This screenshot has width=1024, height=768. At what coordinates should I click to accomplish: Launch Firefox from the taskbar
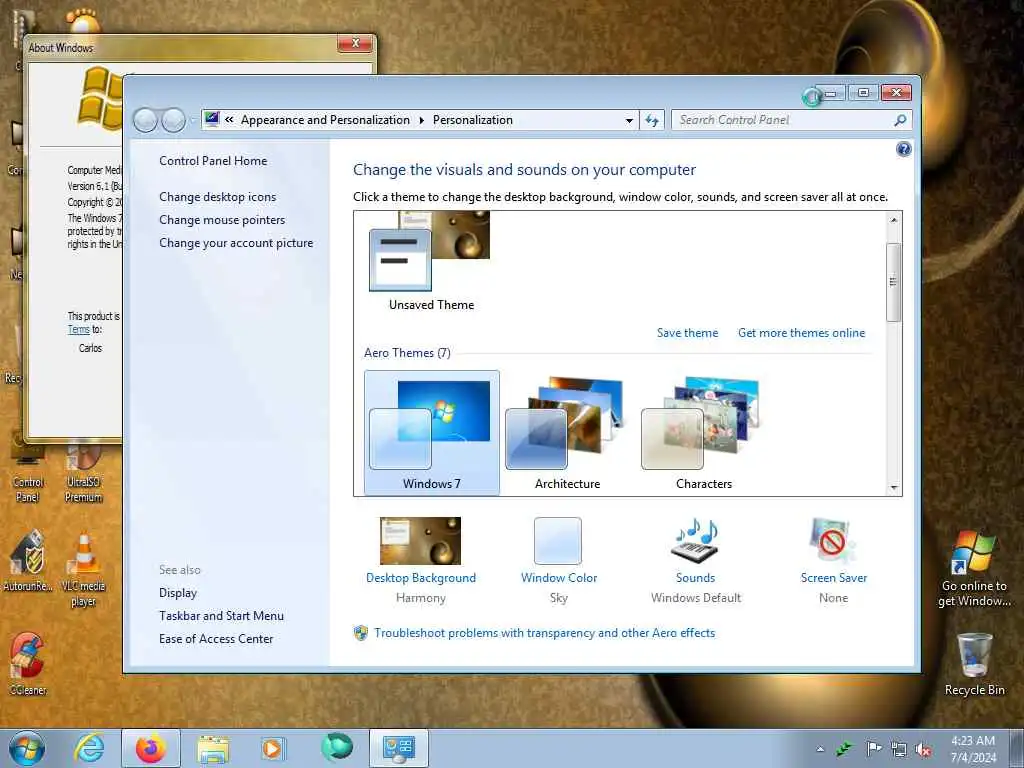click(x=151, y=748)
